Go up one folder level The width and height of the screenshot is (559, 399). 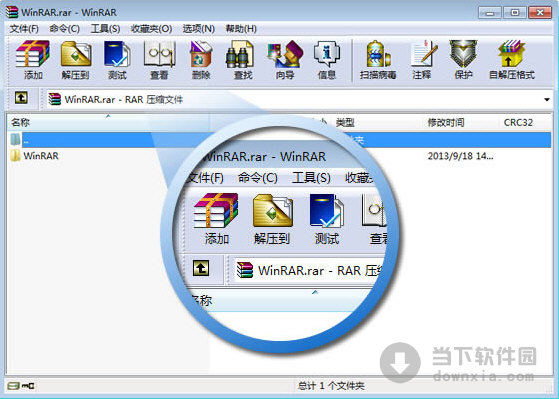(x=21, y=98)
